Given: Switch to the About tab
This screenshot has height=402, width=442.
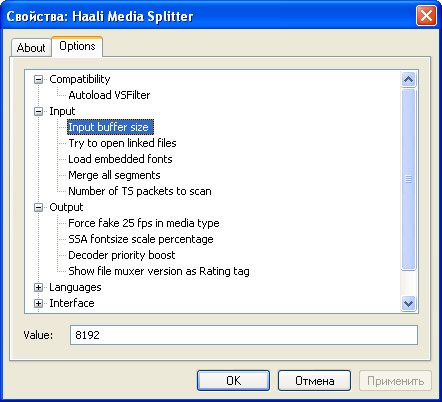Looking at the screenshot, I should coord(31,48).
